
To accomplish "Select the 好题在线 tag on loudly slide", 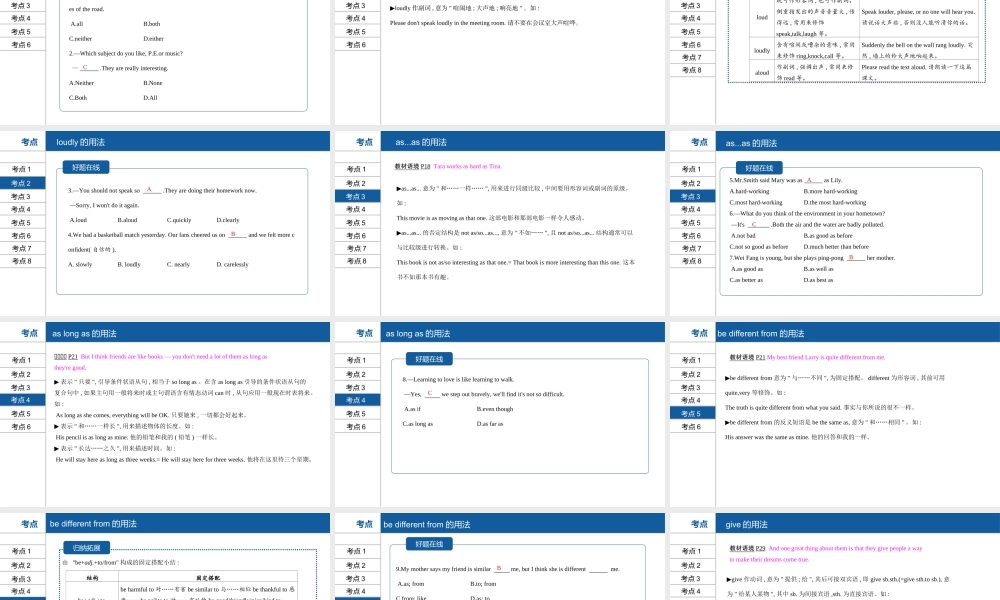I will pyautogui.click(x=86, y=168).
